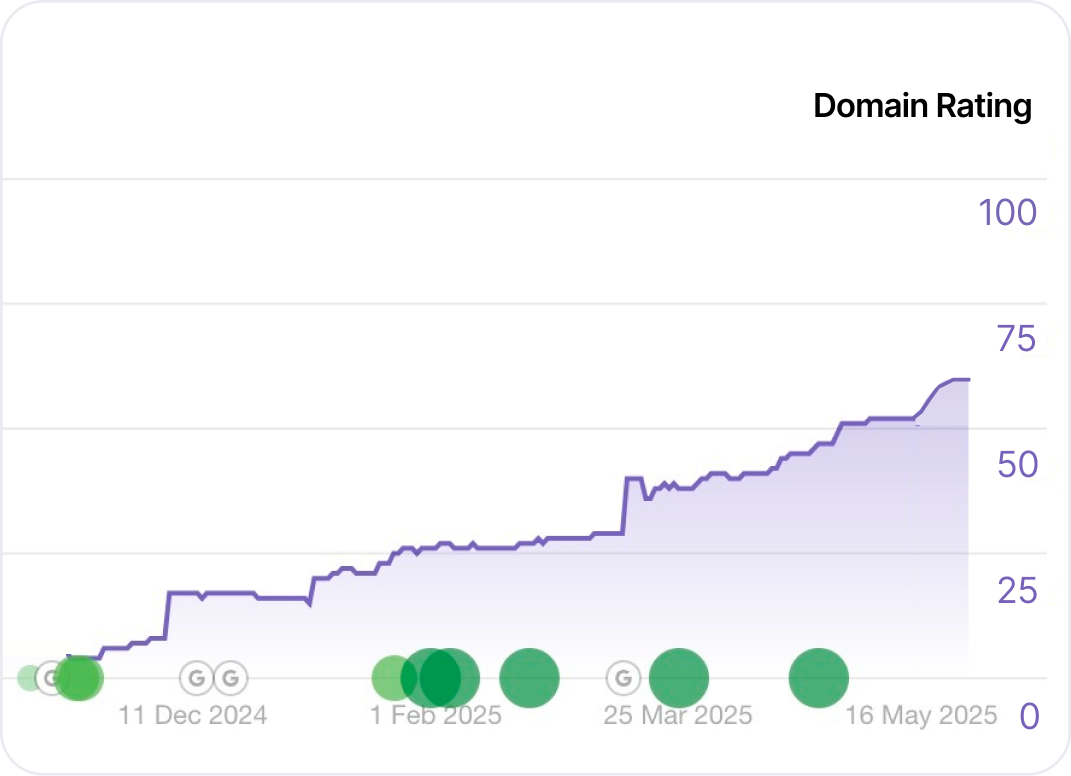The height and width of the screenshot is (776, 1071).
Task: Select the large dark green event marker near 1 Feb 2025
Action: pos(440,677)
